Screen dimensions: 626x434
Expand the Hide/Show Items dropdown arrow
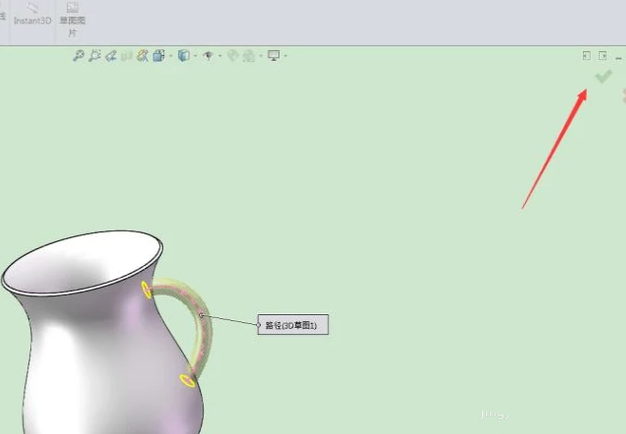click(x=220, y=56)
